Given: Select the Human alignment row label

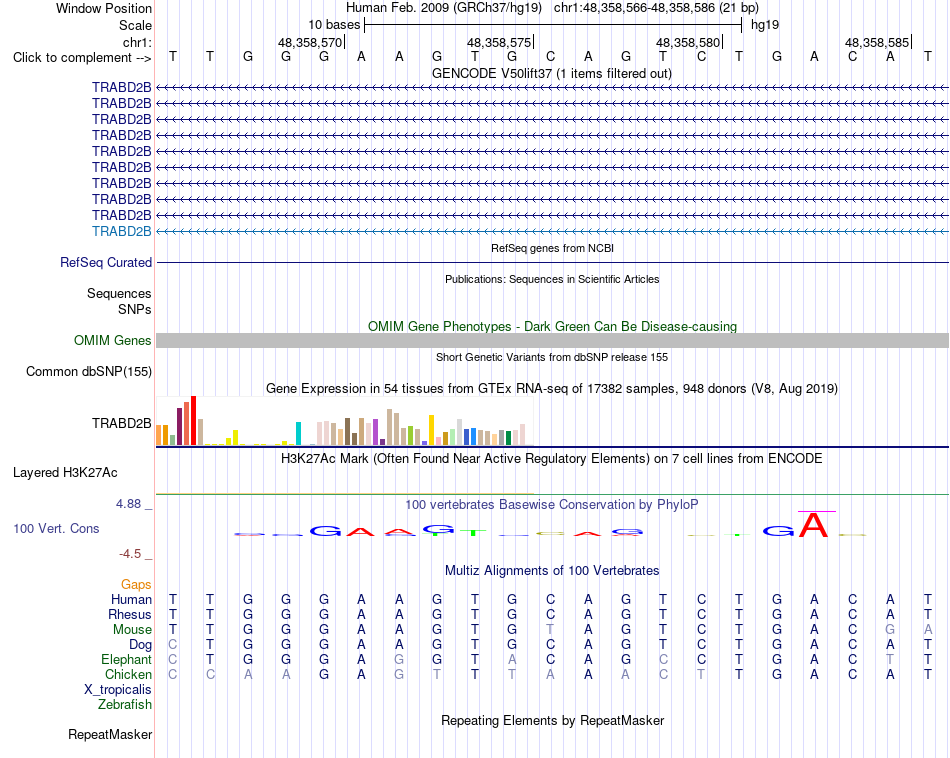Looking at the screenshot, I should pos(131,600).
